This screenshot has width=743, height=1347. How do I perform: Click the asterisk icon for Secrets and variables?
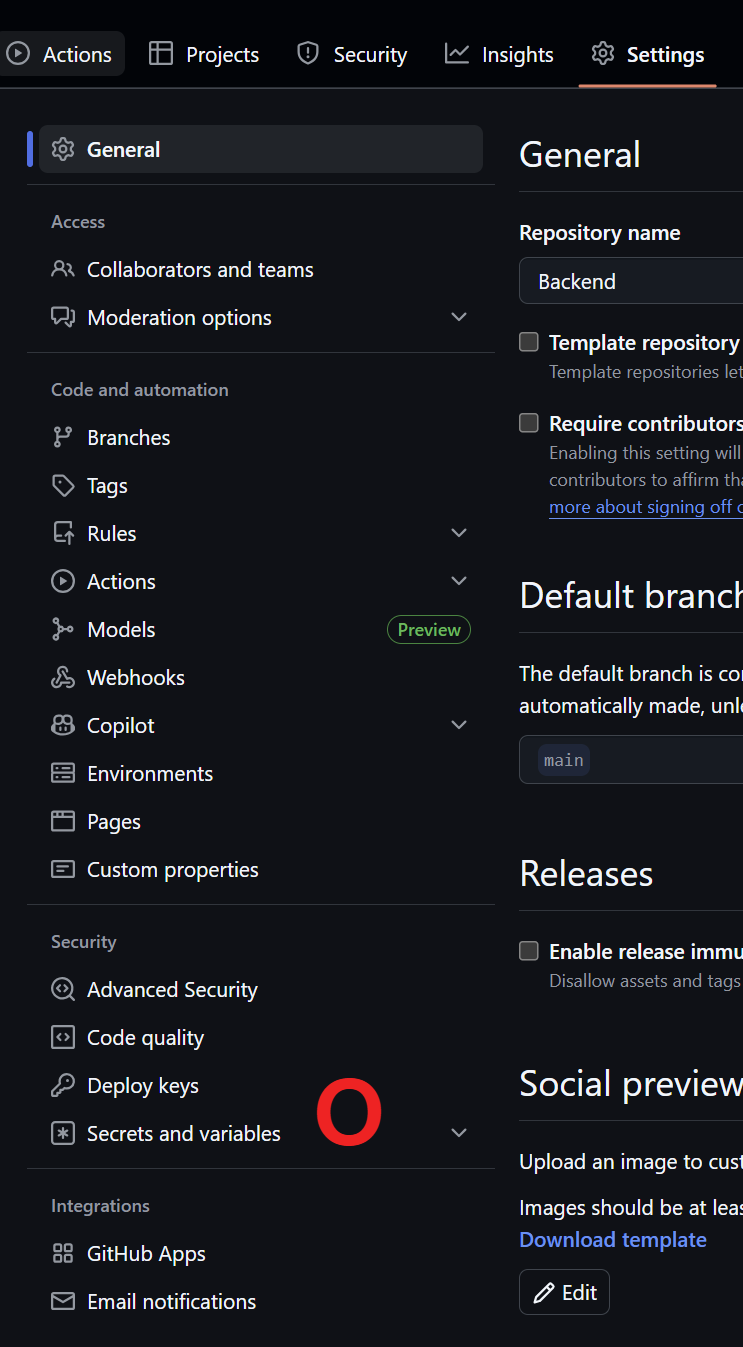coord(63,1134)
